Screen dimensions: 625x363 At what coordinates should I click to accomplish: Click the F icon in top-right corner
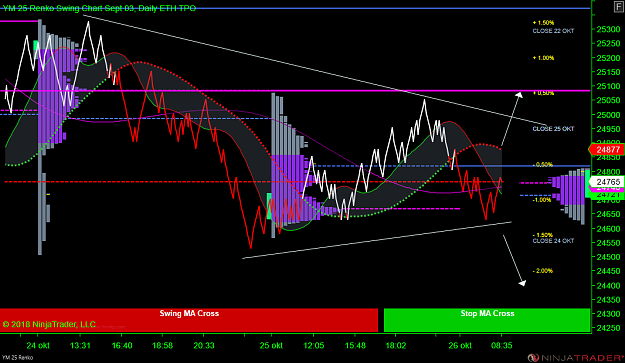[x=619, y=7]
